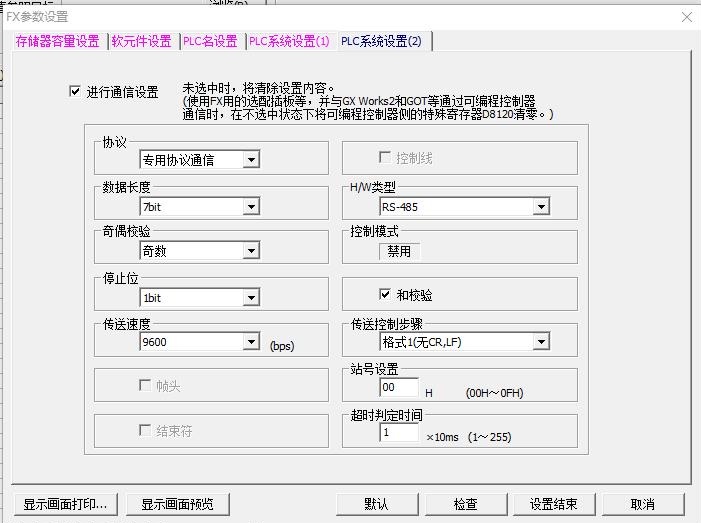Click the PLC系统设置(2) tab

[x=381, y=41]
